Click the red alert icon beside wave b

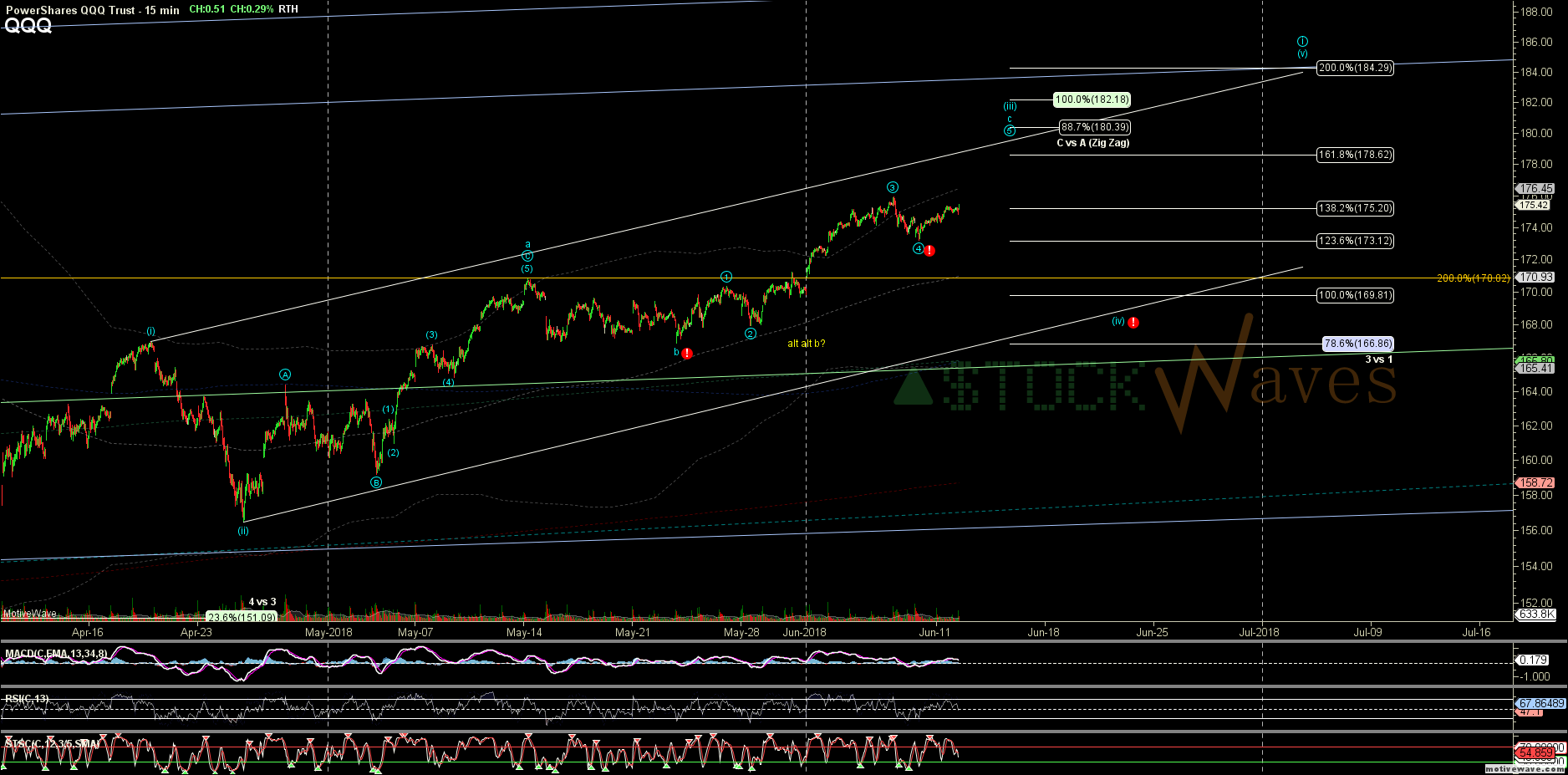[686, 354]
